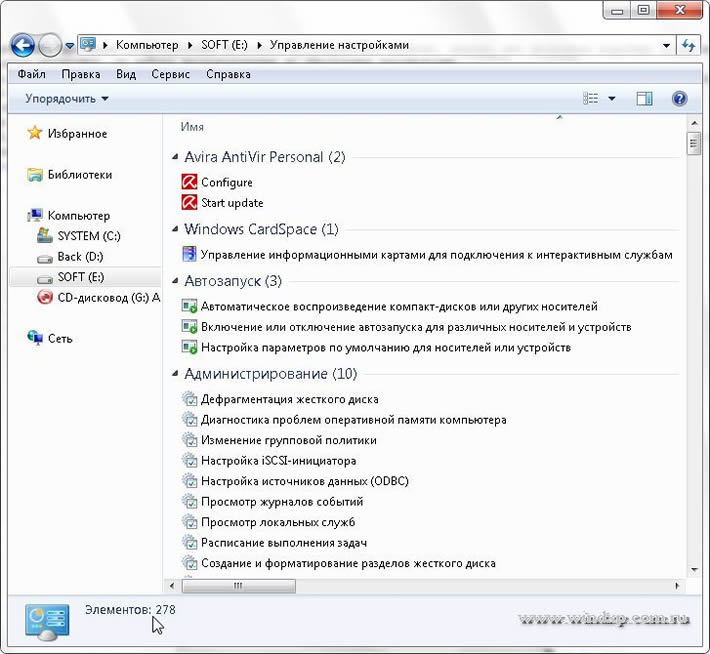Toggle the preview pane
Screen dimensions: 710x654
644,98
